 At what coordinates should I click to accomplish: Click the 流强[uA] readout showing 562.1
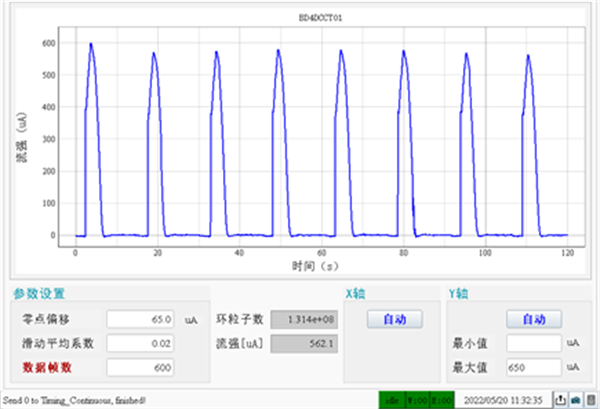point(304,344)
